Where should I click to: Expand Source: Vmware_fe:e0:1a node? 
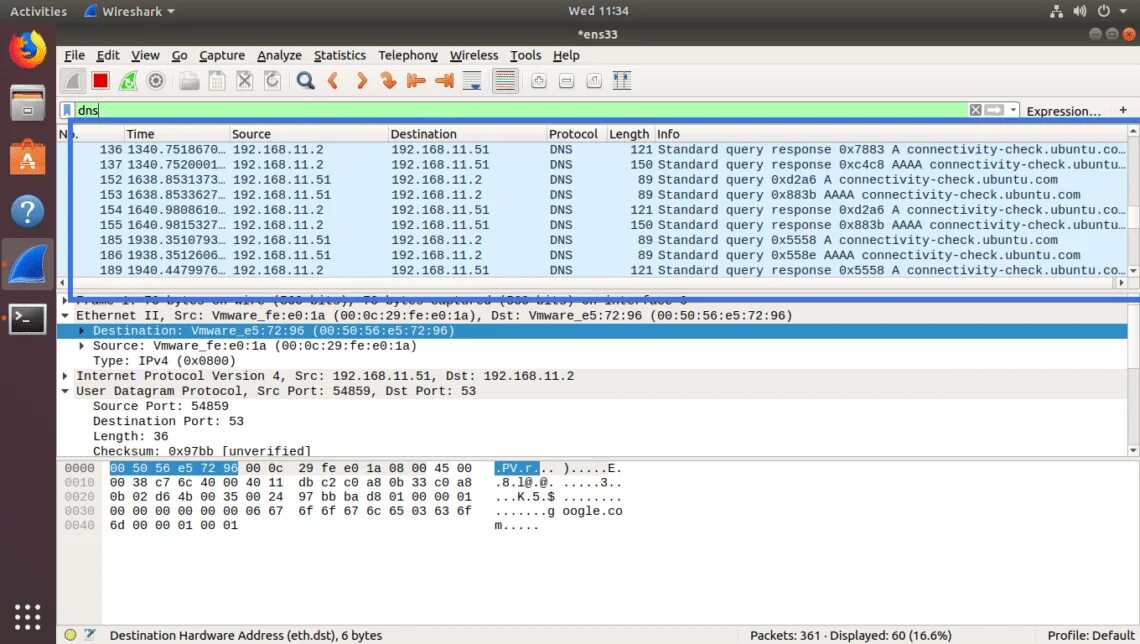pyautogui.click(x=81, y=346)
